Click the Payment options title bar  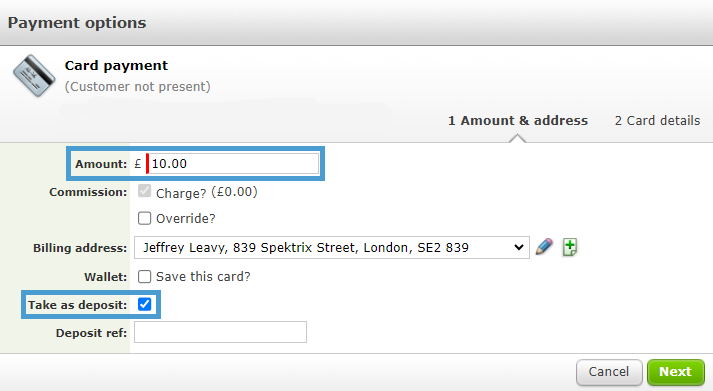click(356, 23)
